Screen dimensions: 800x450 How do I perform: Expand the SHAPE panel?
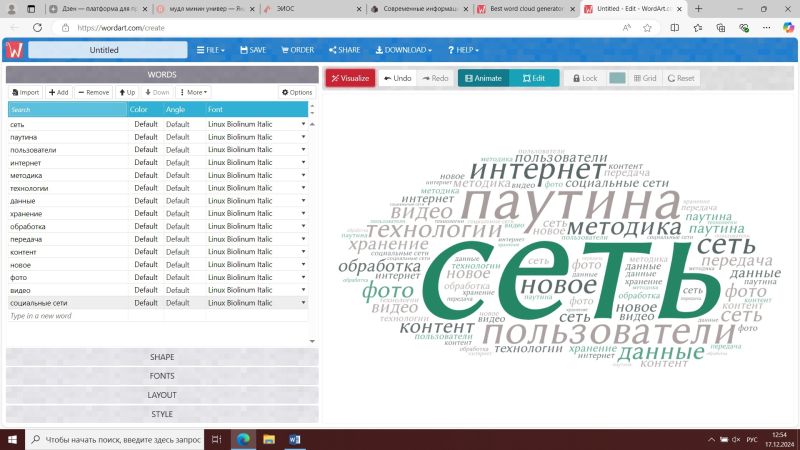click(x=161, y=357)
